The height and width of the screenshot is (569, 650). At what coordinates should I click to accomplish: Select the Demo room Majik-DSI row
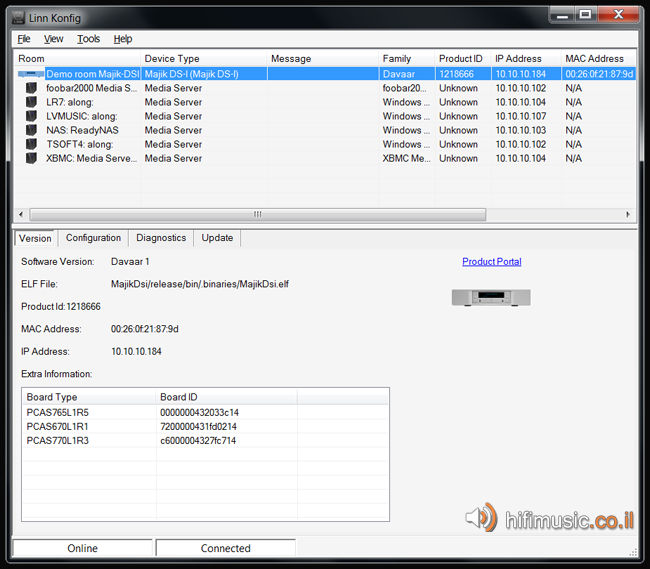tap(325, 74)
